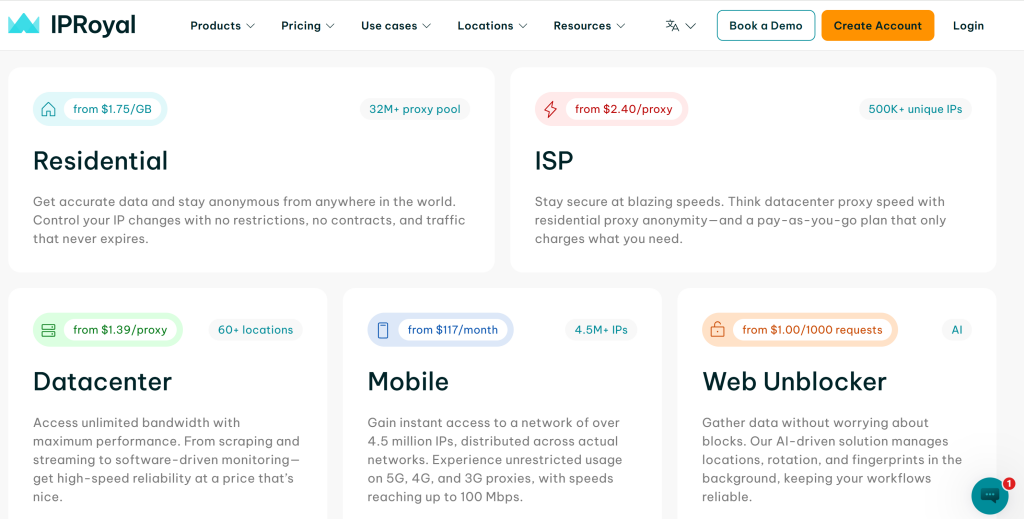Image resolution: width=1024 pixels, height=519 pixels.
Task: Follow the Login link
Action: (x=968, y=26)
